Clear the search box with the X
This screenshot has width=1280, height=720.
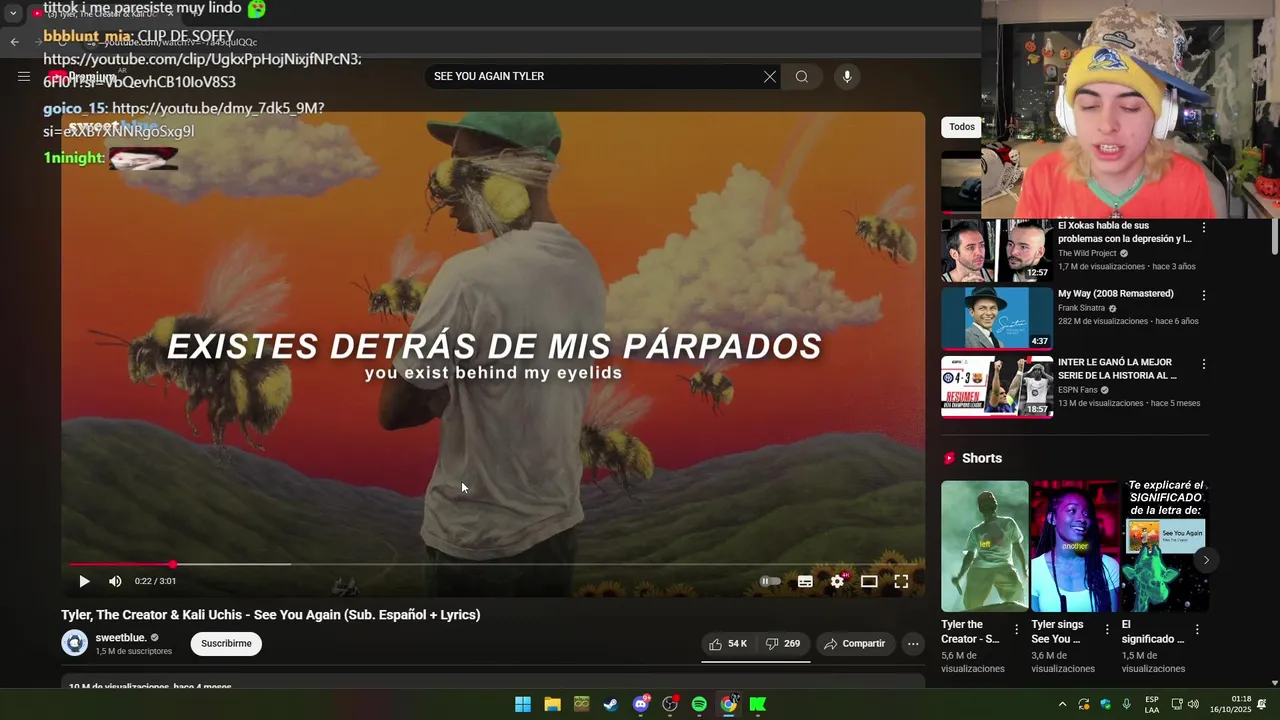click(x=770, y=76)
